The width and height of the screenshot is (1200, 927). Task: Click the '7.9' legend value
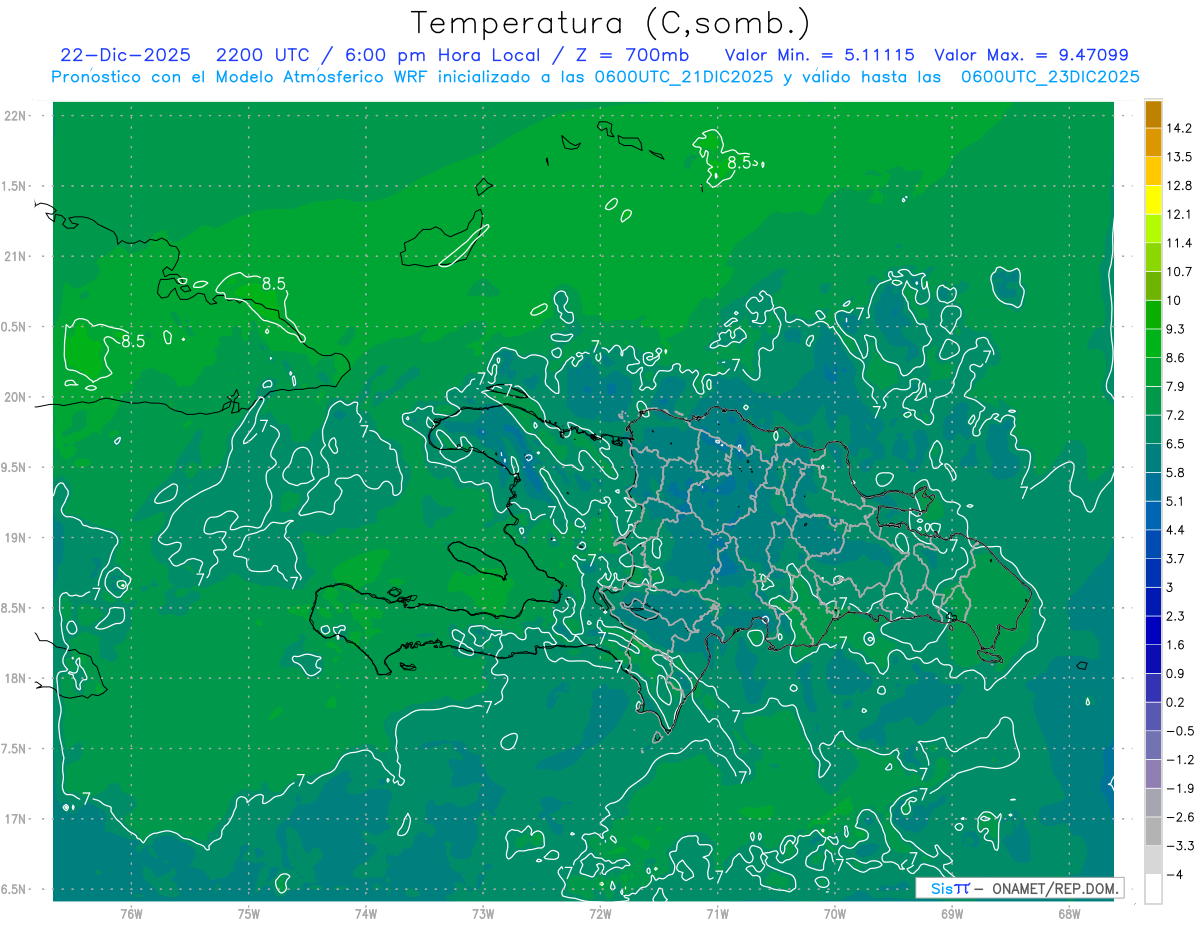1176,387
